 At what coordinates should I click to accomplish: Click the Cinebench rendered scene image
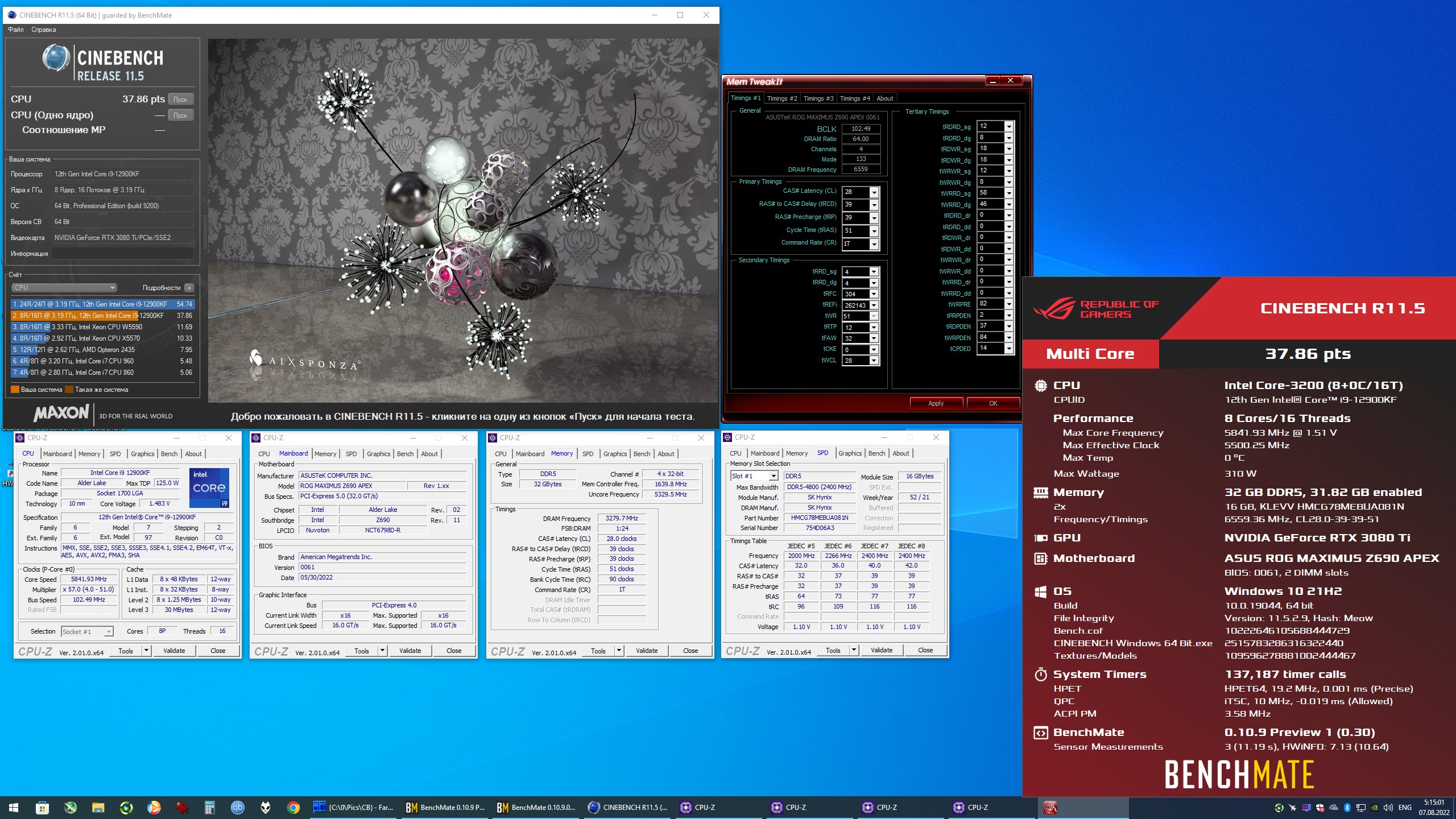463,221
